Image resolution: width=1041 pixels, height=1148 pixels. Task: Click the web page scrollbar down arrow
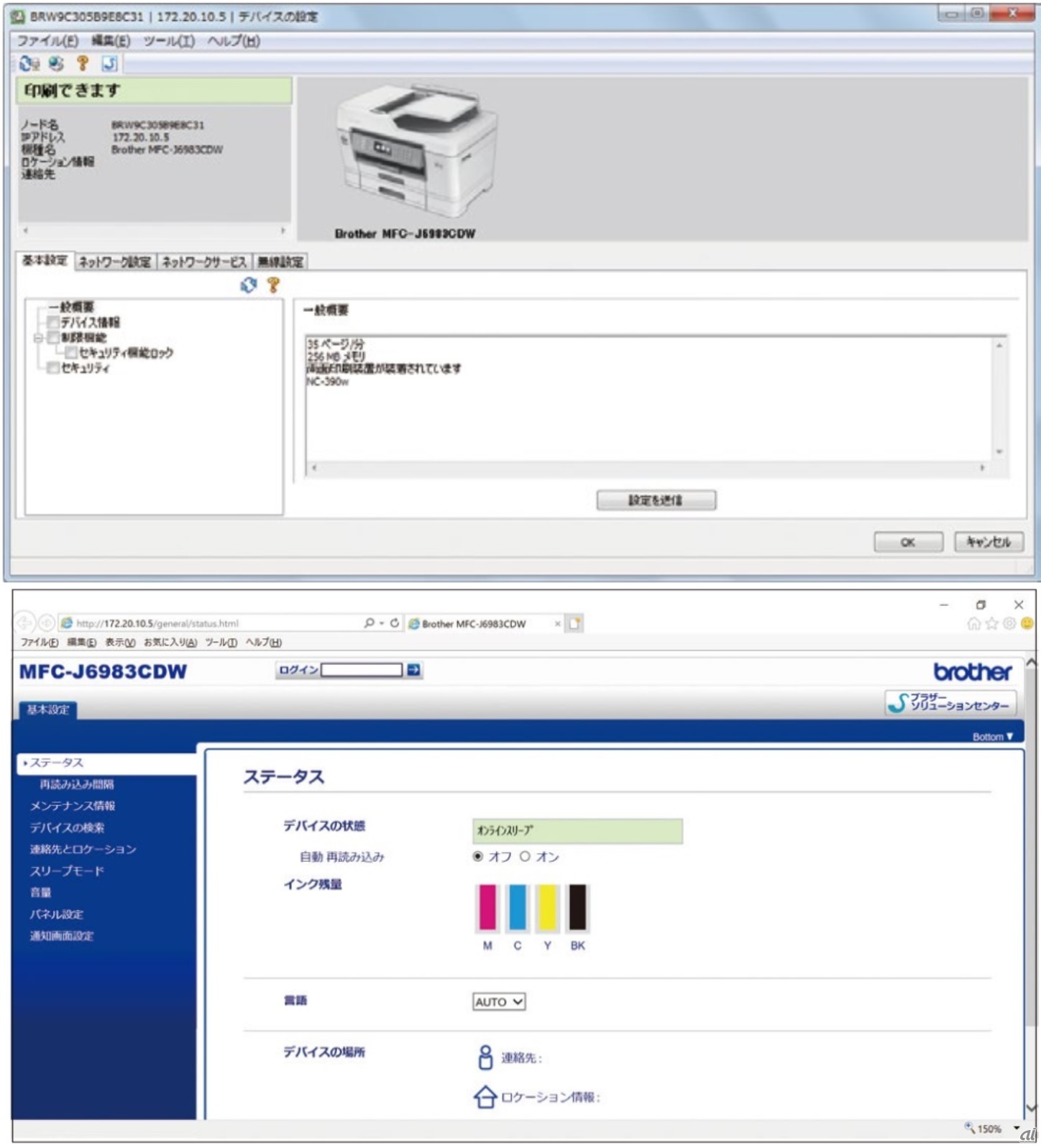(x=1032, y=1108)
